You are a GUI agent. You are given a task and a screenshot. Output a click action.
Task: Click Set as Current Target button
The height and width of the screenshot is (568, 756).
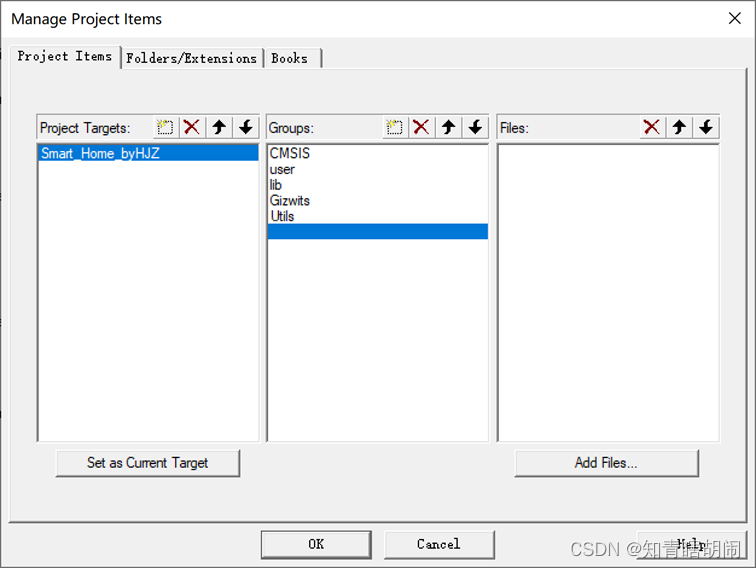[x=148, y=463]
